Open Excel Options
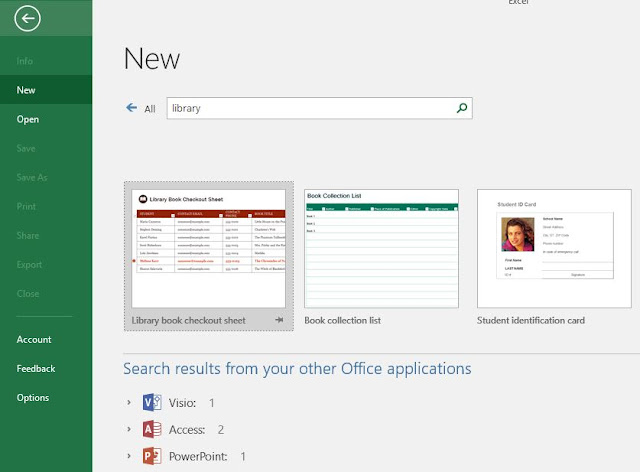The image size is (640, 472). point(46,398)
